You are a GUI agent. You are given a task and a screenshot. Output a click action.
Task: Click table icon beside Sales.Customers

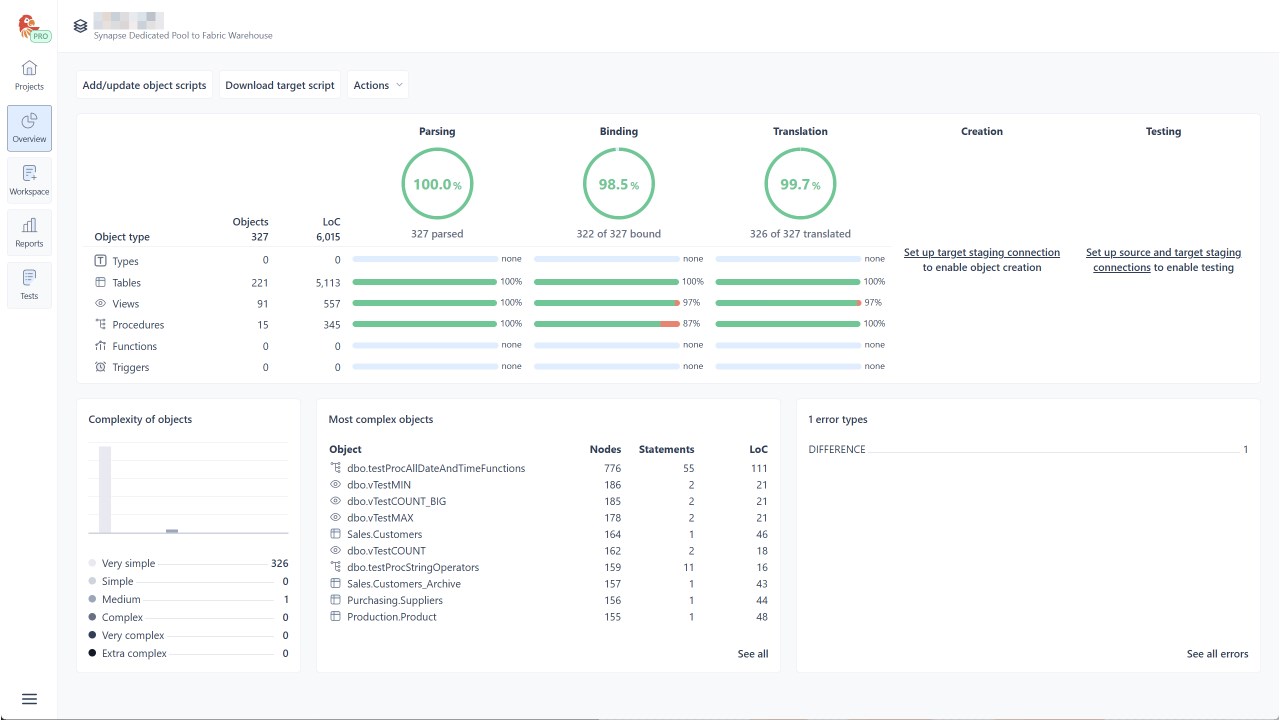pyautogui.click(x=335, y=534)
